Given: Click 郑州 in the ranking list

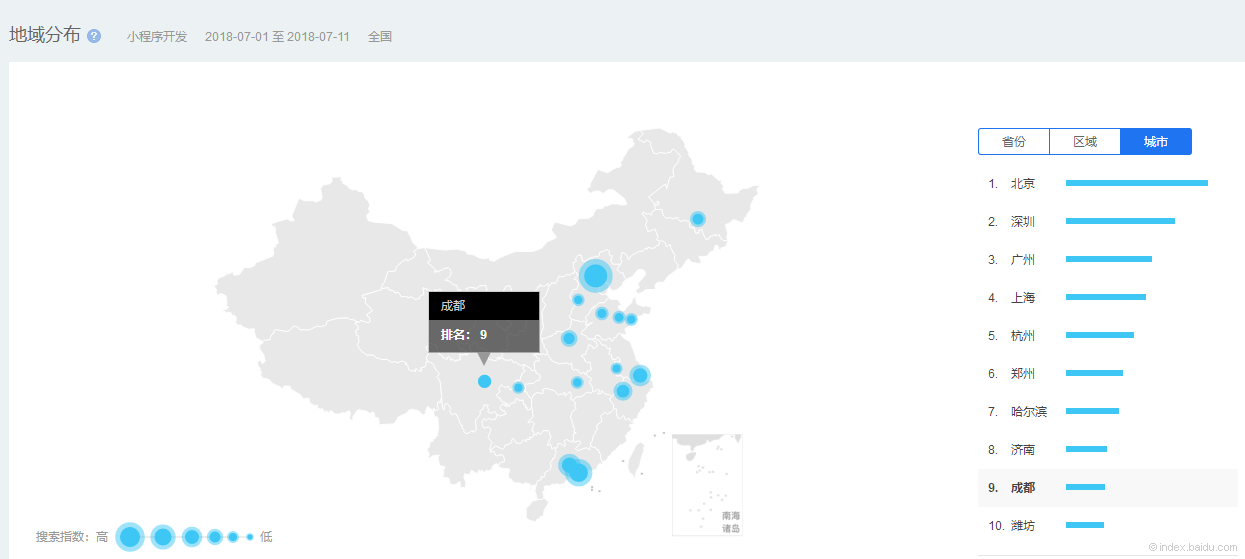Looking at the screenshot, I should point(1023,374).
